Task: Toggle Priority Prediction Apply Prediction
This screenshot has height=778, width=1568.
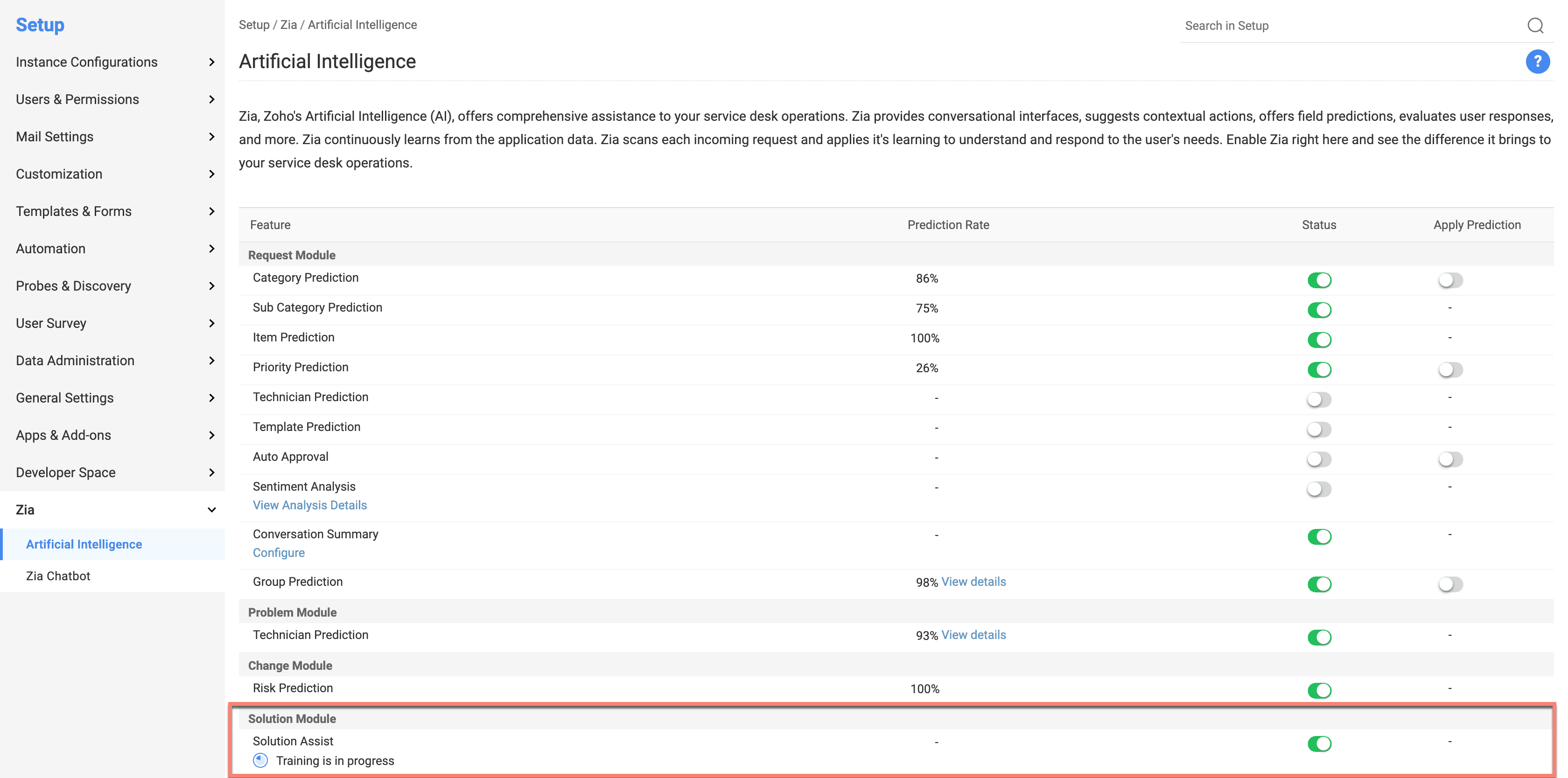Action: point(1450,369)
